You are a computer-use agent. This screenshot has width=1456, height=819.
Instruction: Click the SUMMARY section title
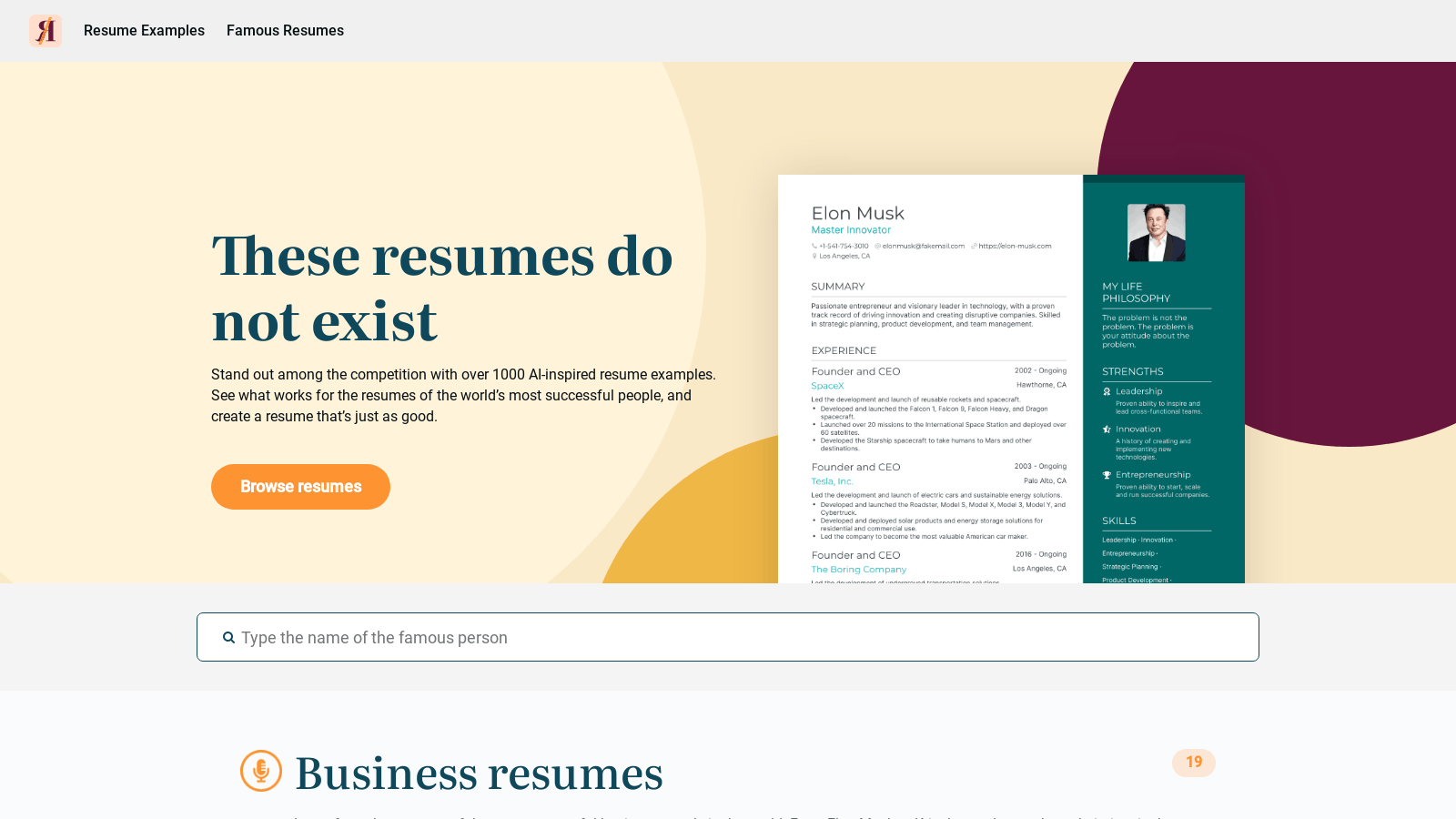[838, 287]
